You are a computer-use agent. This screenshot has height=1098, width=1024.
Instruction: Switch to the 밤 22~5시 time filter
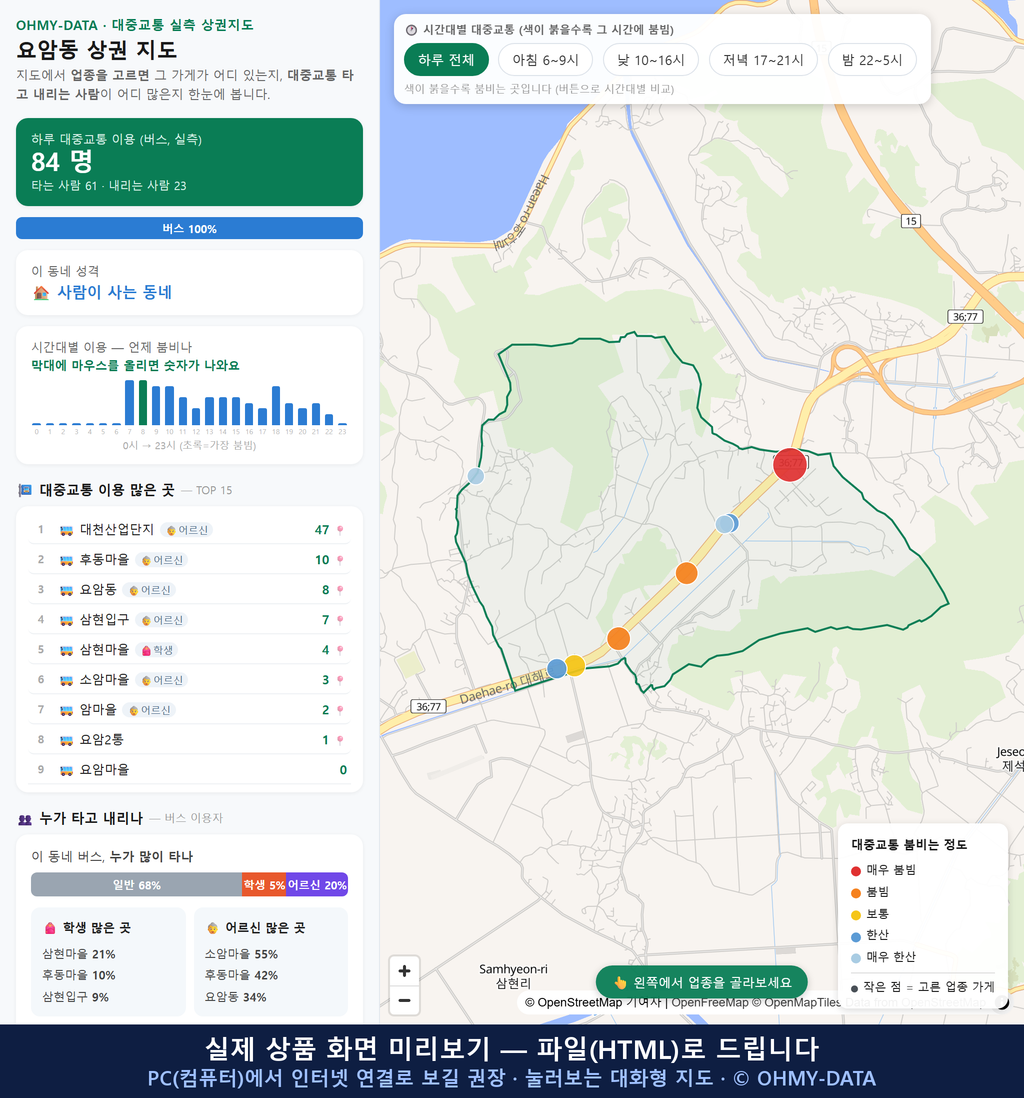872,60
